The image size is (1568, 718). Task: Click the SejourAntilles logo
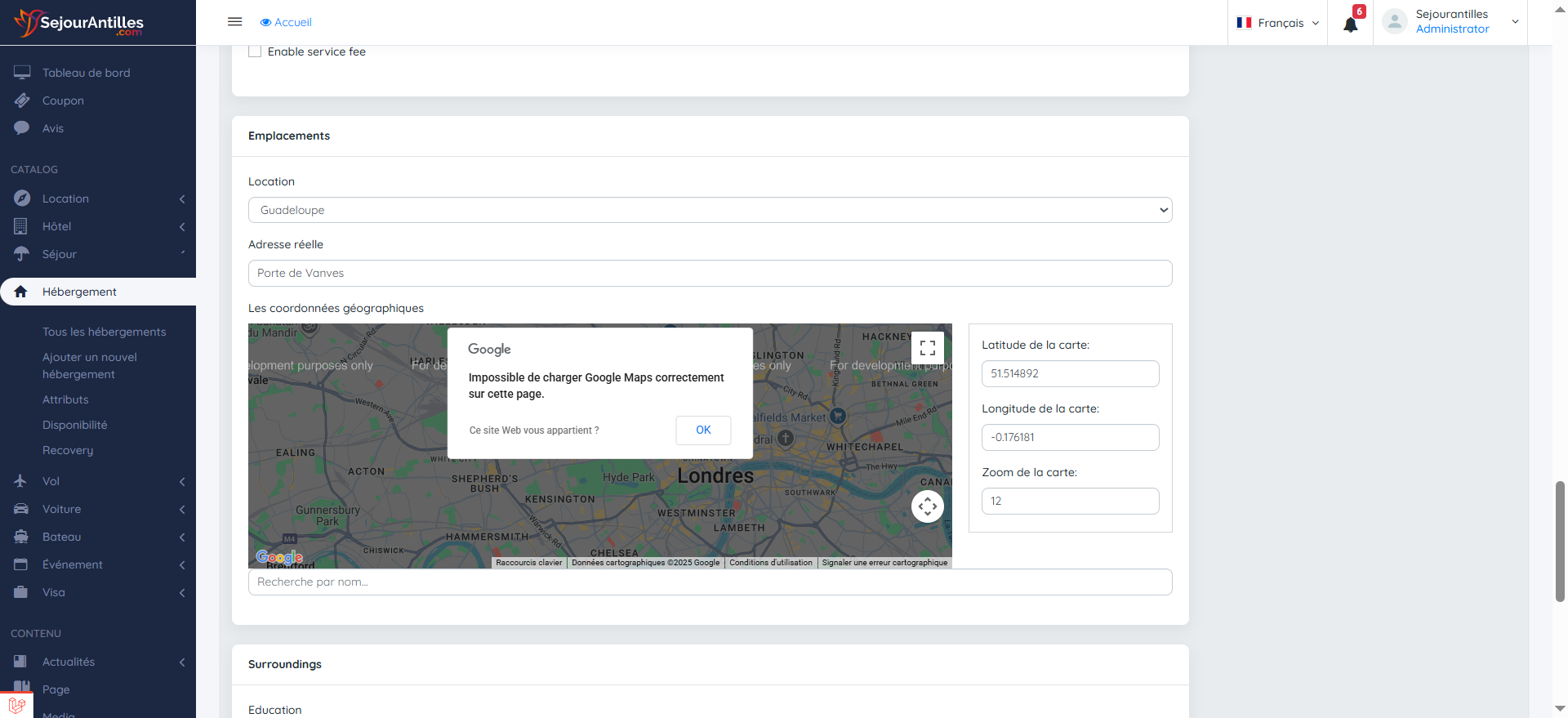[79, 23]
